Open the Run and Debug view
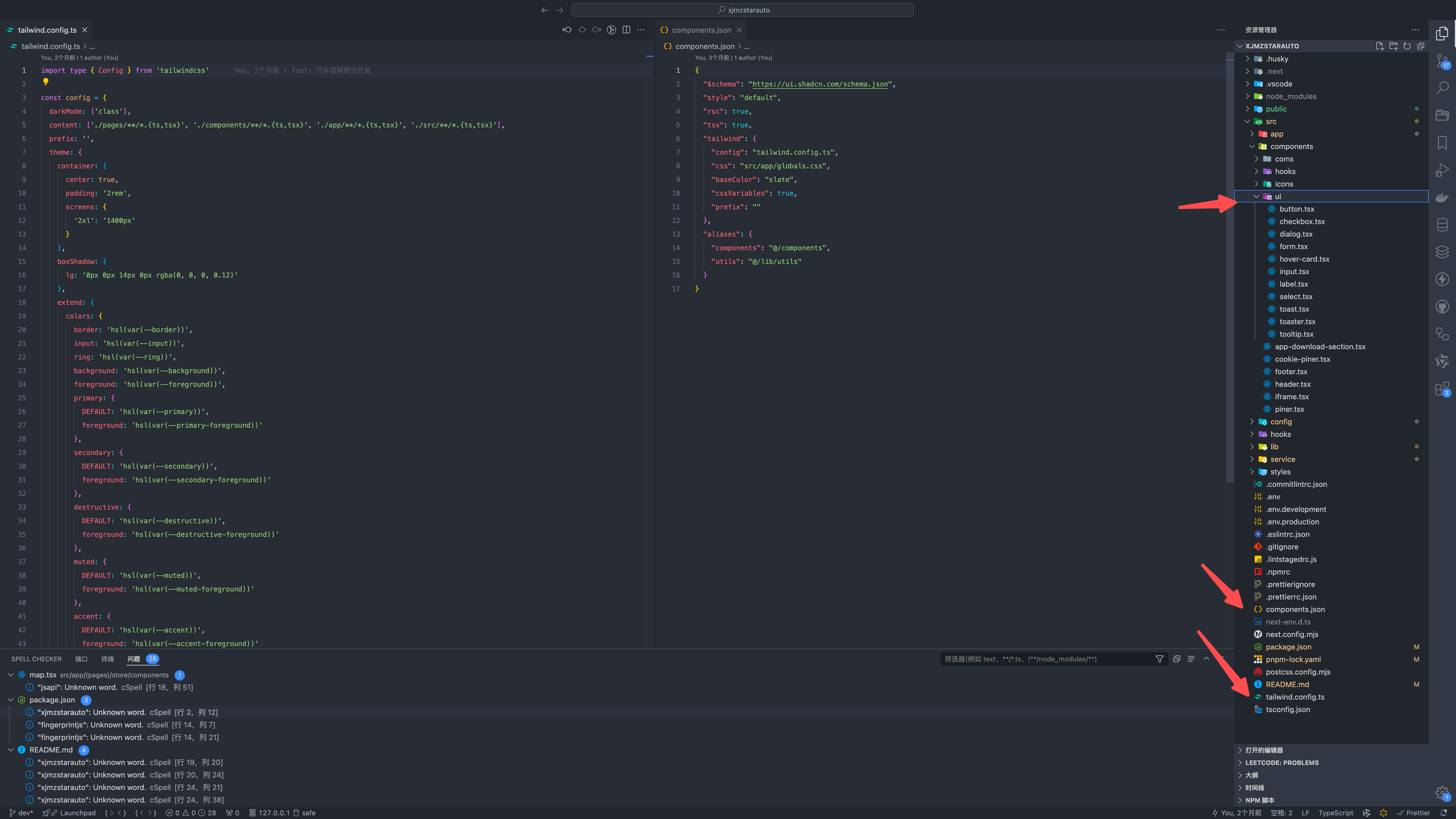Image resolution: width=1456 pixels, height=819 pixels. pos(1442,169)
